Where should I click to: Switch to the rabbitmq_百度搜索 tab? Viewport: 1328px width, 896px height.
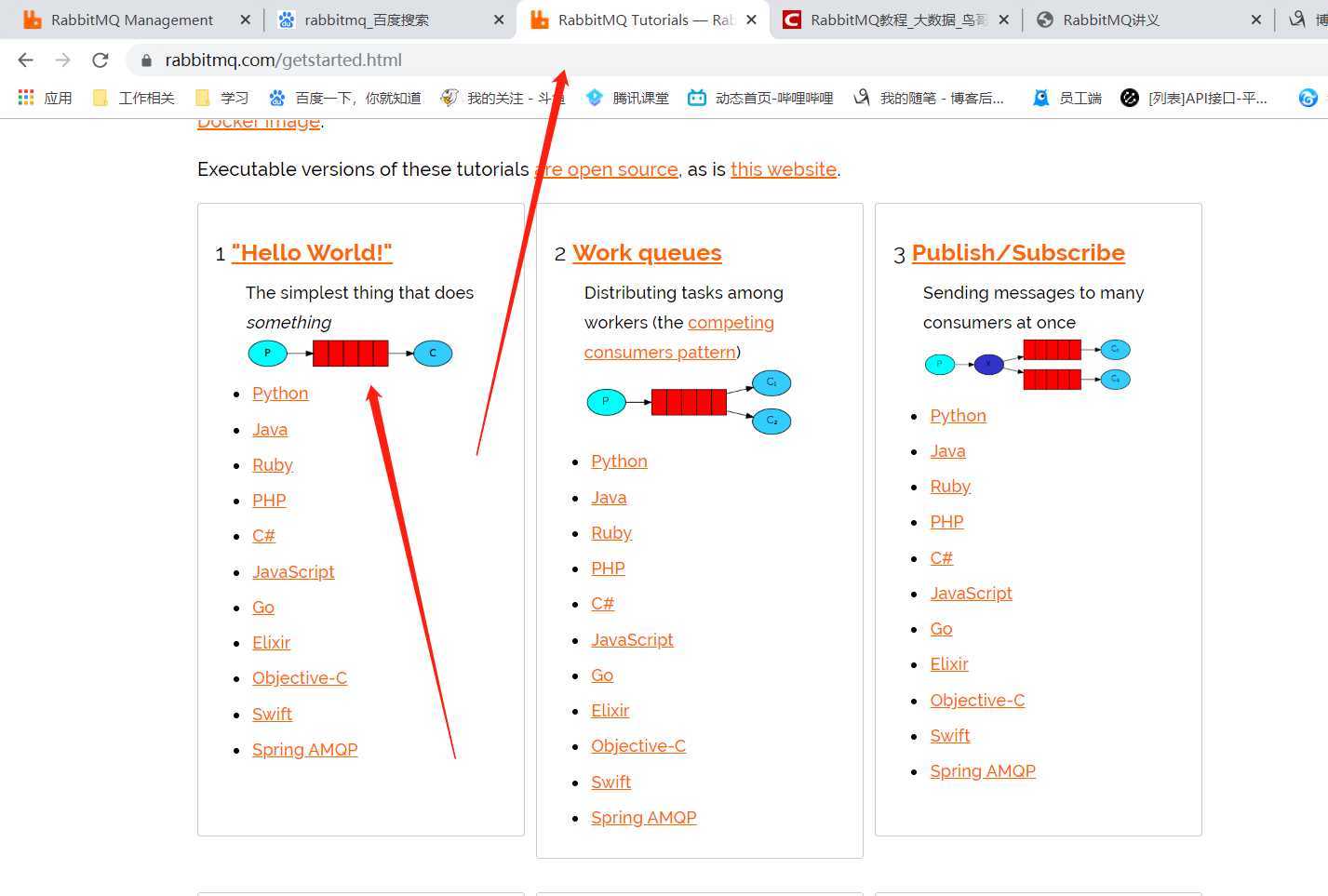click(366, 20)
